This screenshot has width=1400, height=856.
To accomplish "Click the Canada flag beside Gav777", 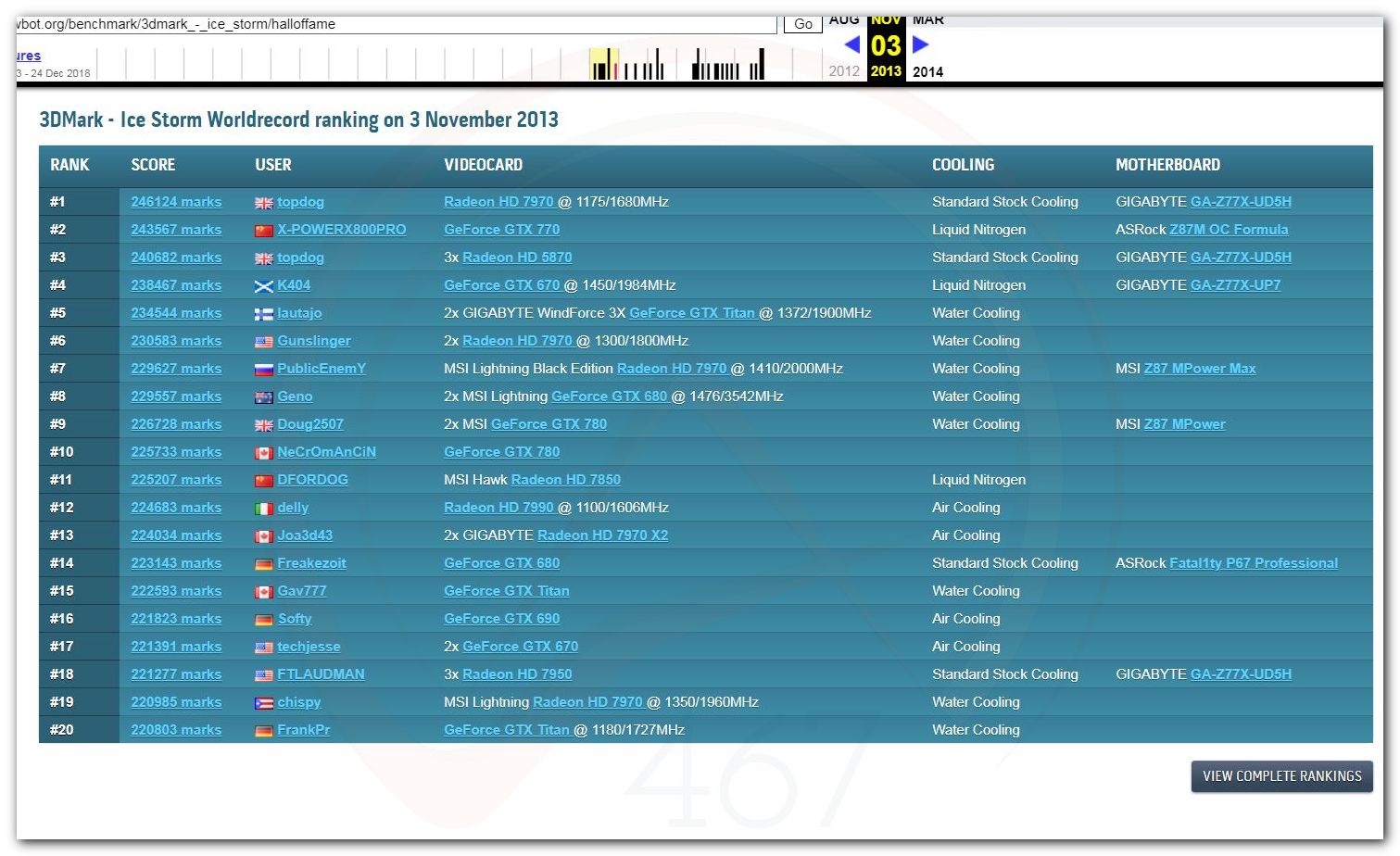I will (263, 592).
